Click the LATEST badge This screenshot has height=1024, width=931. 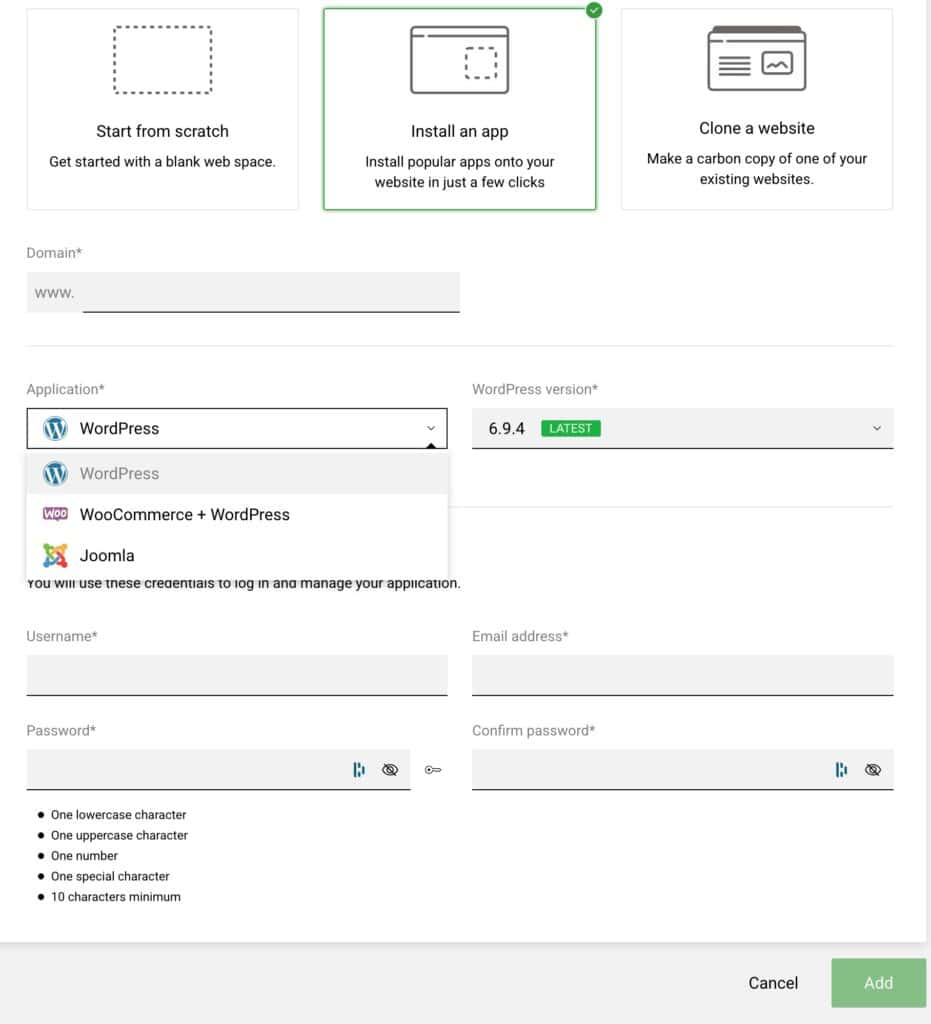[x=571, y=428]
